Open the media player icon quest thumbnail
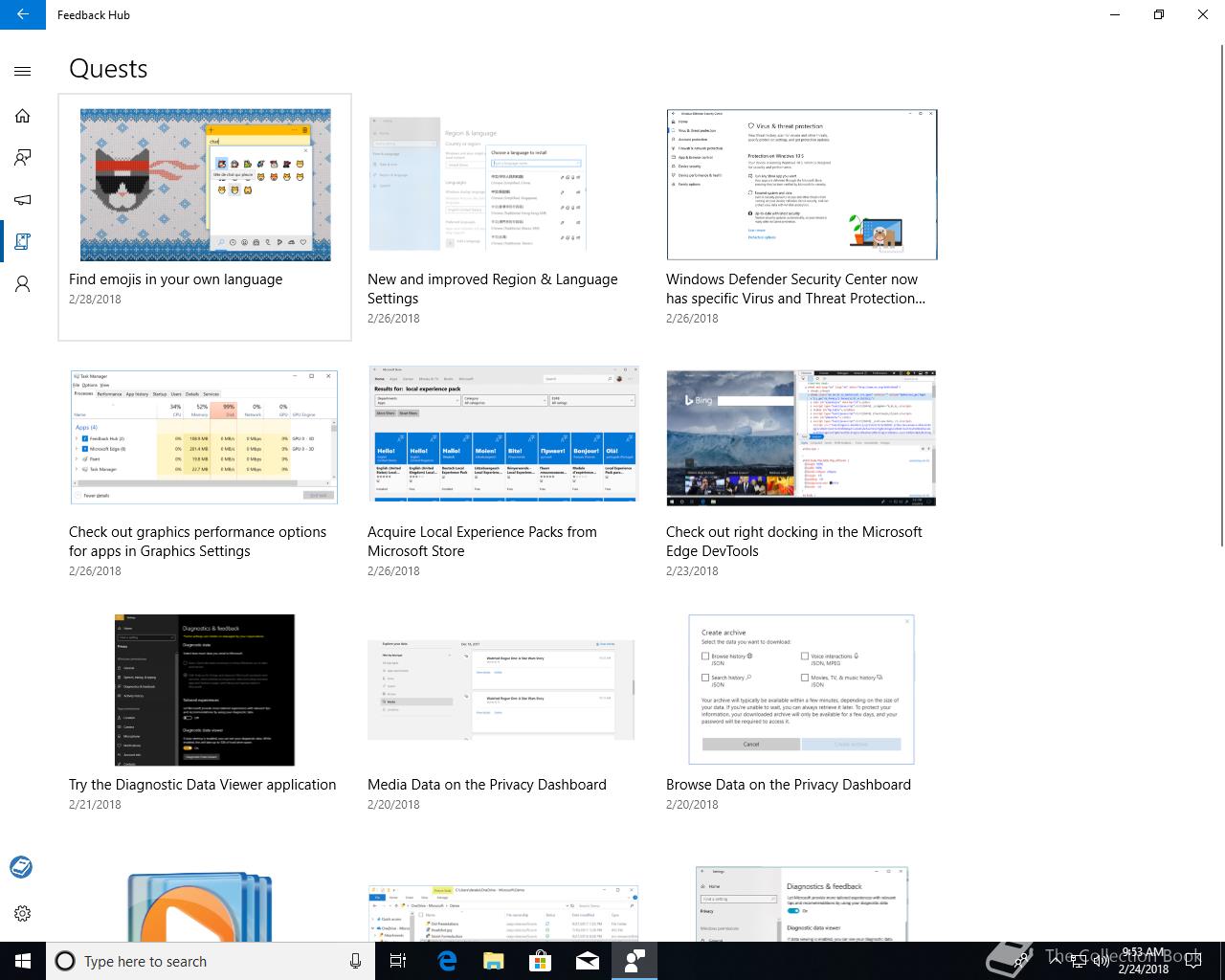This screenshot has width=1225, height=980. (x=200, y=905)
